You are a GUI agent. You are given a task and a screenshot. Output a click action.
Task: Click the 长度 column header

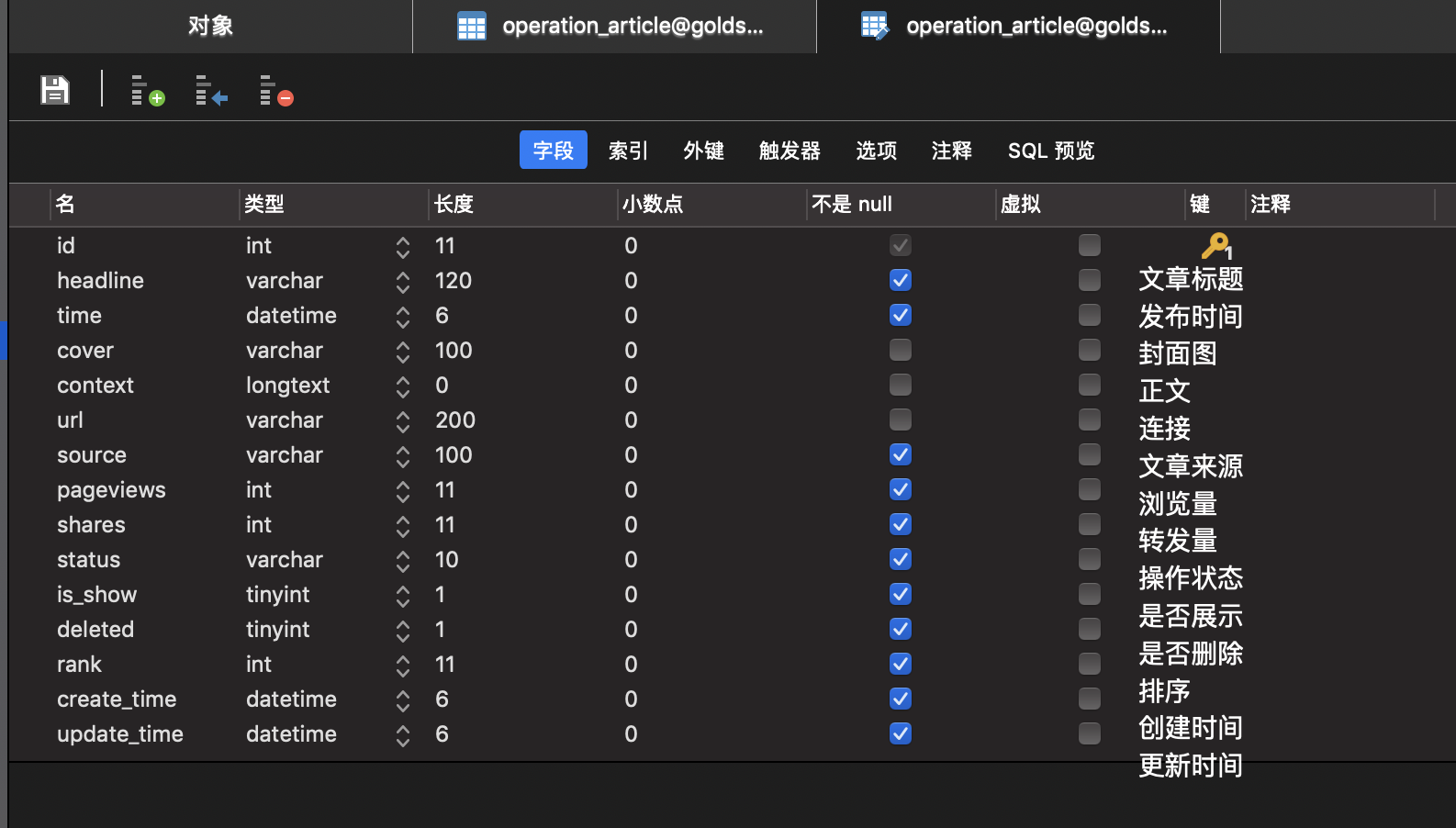point(523,204)
